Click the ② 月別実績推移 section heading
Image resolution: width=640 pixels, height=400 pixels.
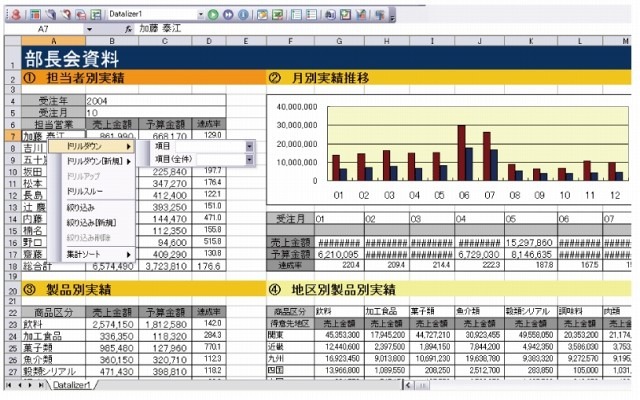(318, 78)
